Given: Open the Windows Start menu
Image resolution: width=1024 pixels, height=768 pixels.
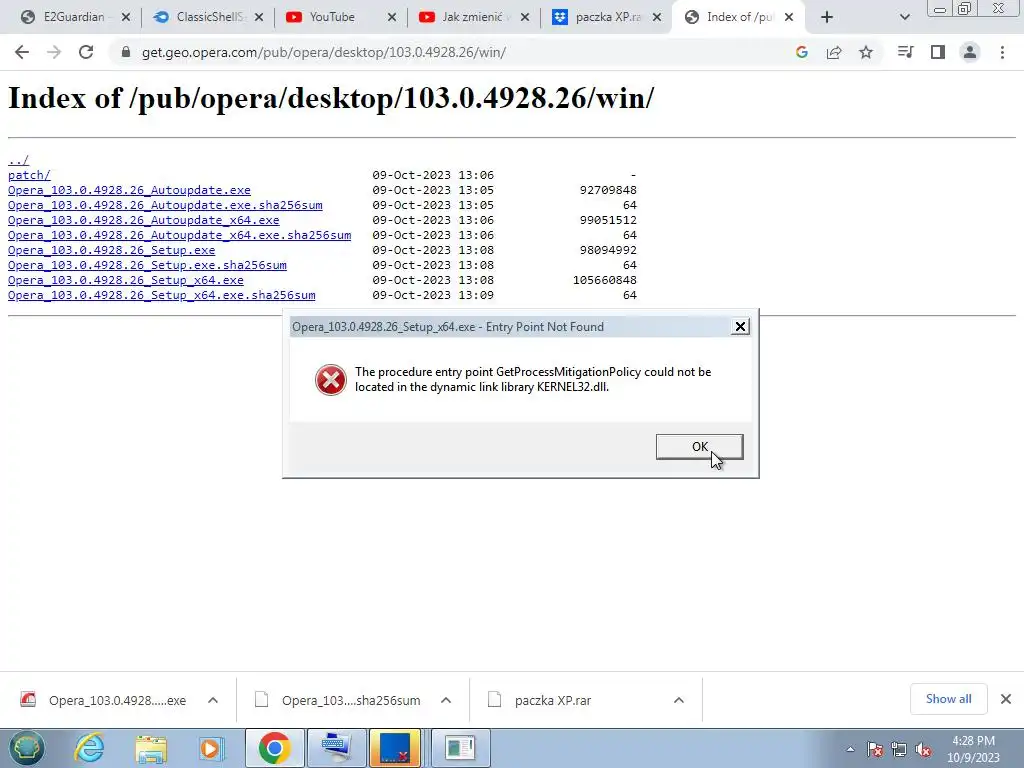Looking at the screenshot, I should tap(26, 748).
